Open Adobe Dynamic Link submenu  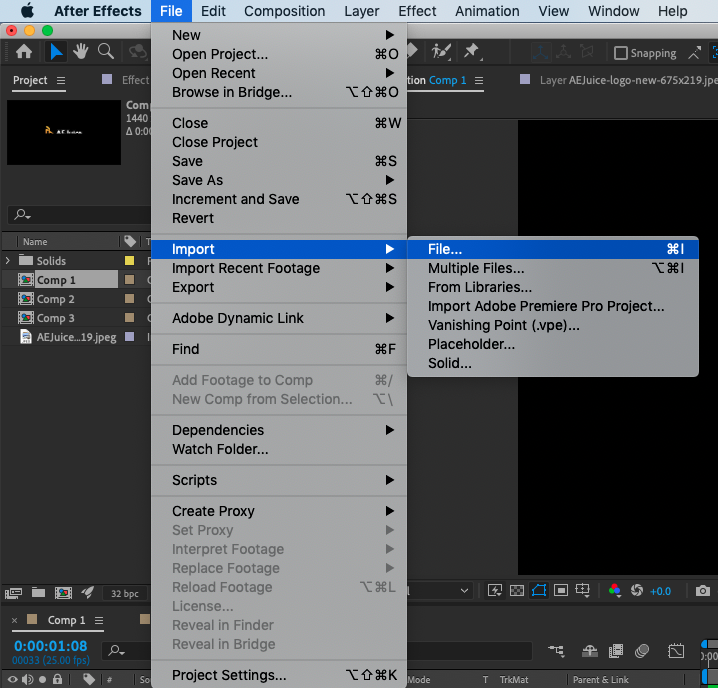(x=279, y=318)
